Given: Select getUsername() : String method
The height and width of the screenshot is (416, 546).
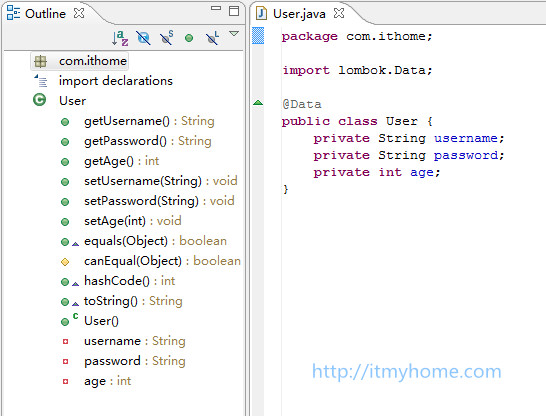Looking at the screenshot, I should tap(149, 121).
